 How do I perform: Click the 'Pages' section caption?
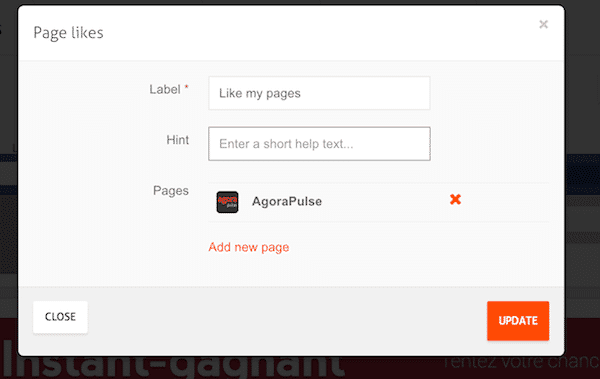click(171, 191)
